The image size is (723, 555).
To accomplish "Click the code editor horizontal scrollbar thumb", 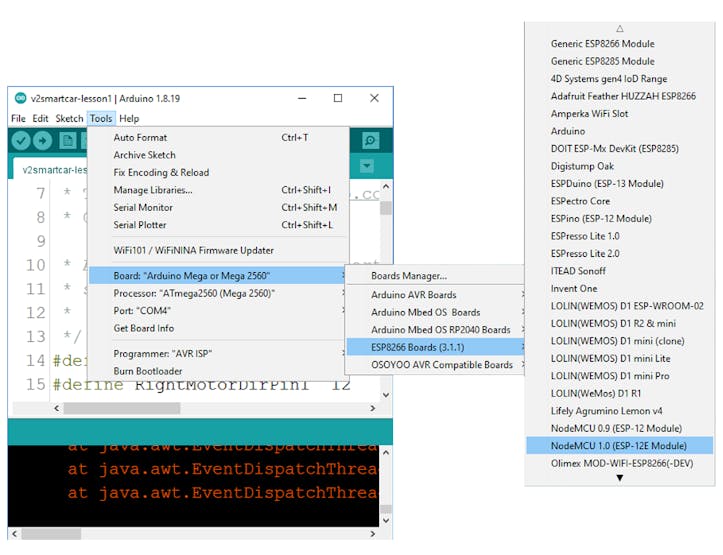I will point(122,408).
